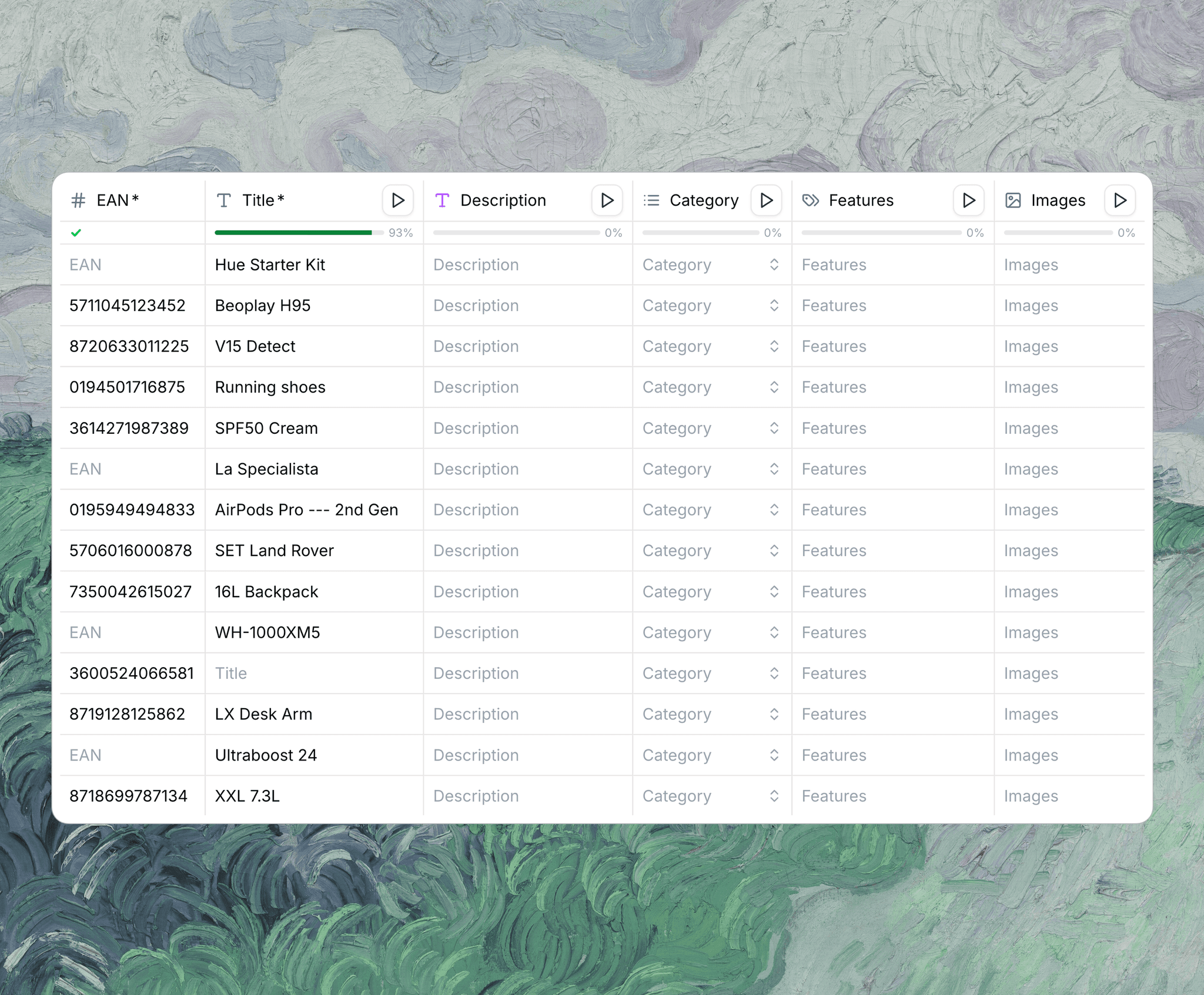
Task: Select the Title column header label
Action: coord(258,200)
